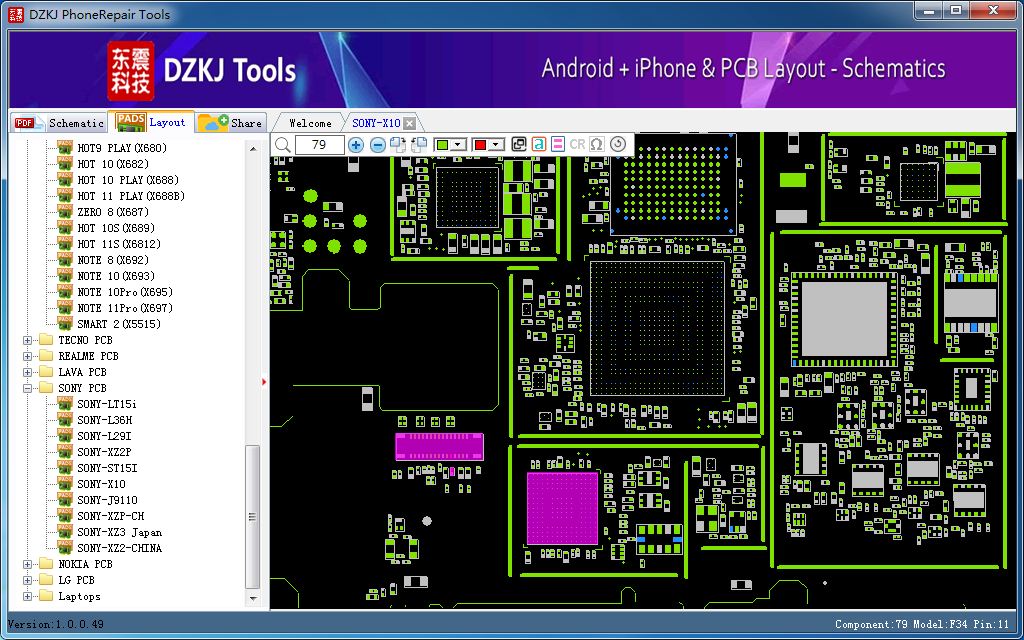Open the Welcome tab
Image resolution: width=1024 pixels, height=640 pixels.
pyautogui.click(x=310, y=123)
